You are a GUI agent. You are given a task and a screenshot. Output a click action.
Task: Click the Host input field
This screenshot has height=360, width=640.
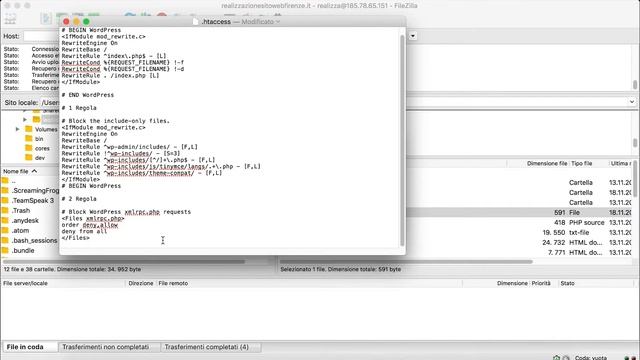point(41,36)
